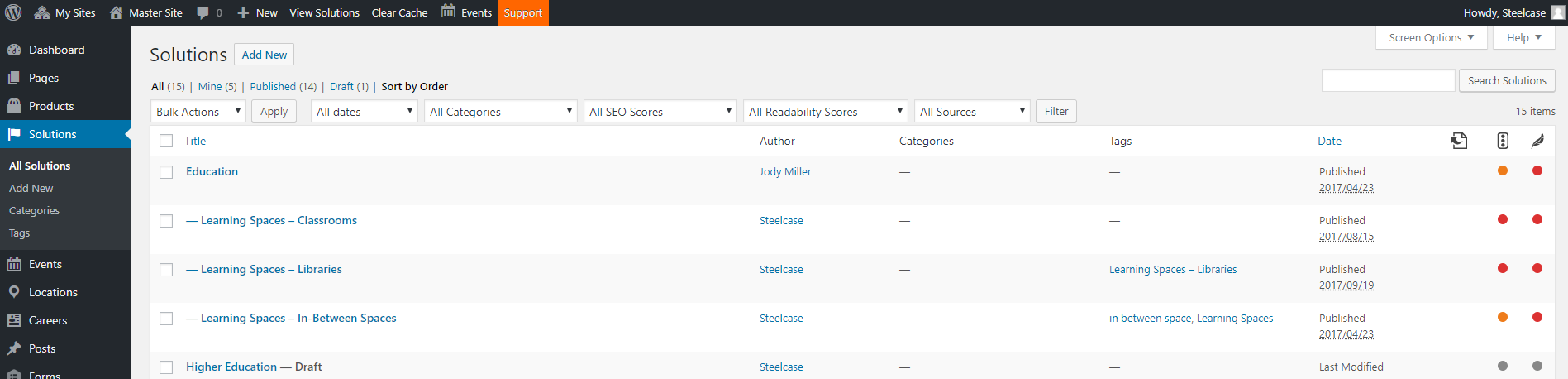The height and width of the screenshot is (379, 1568).
Task: Click the Apply button
Action: pyautogui.click(x=274, y=111)
